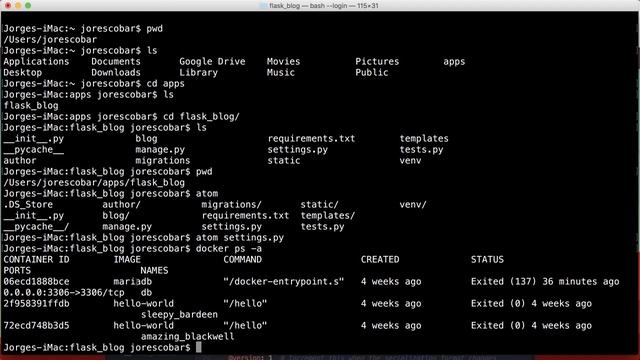The height and width of the screenshot is (360, 640).
Task: Click the 'COMMAND' column header
Action: coord(242,260)
